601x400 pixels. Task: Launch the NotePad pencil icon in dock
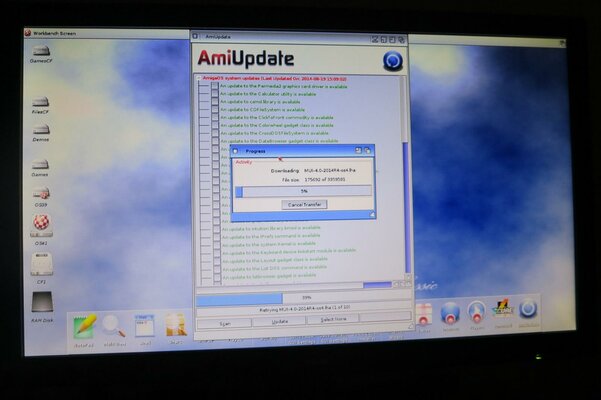coord(85,326)
